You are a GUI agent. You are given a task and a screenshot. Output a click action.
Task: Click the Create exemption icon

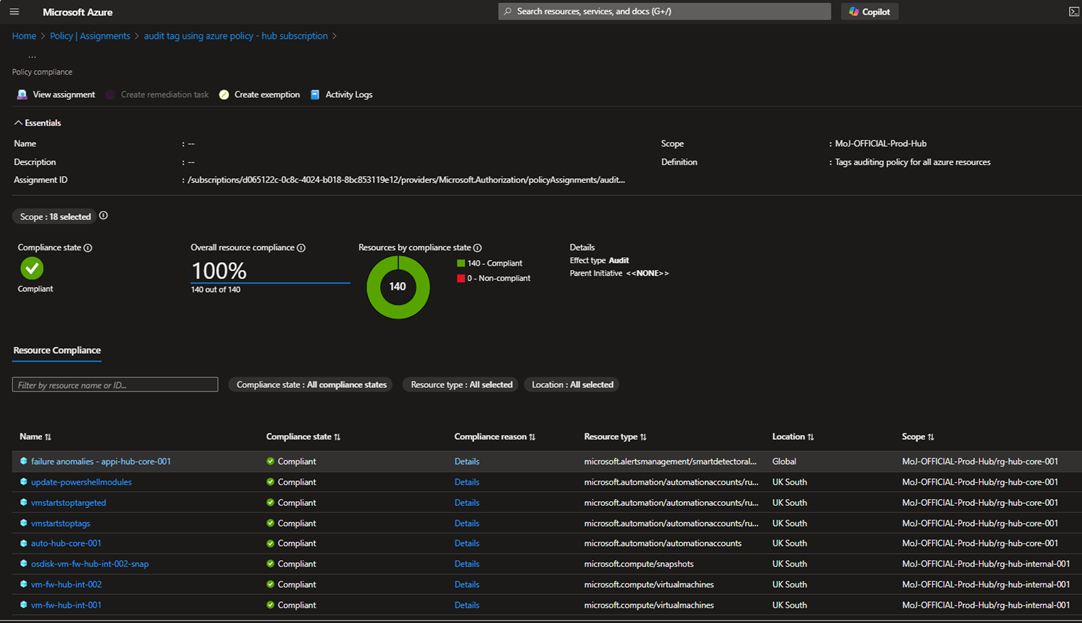(224, 95)
